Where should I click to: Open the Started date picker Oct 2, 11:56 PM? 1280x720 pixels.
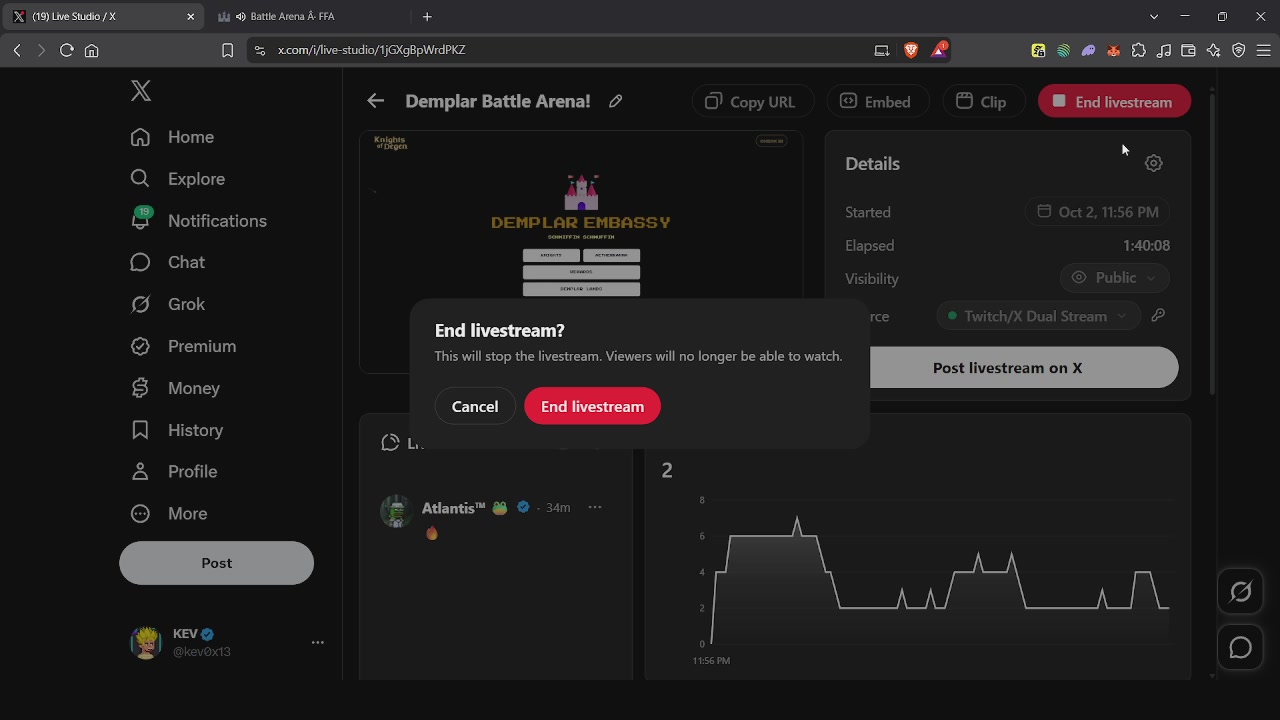pyautogui.click(x=1097, y=212)
